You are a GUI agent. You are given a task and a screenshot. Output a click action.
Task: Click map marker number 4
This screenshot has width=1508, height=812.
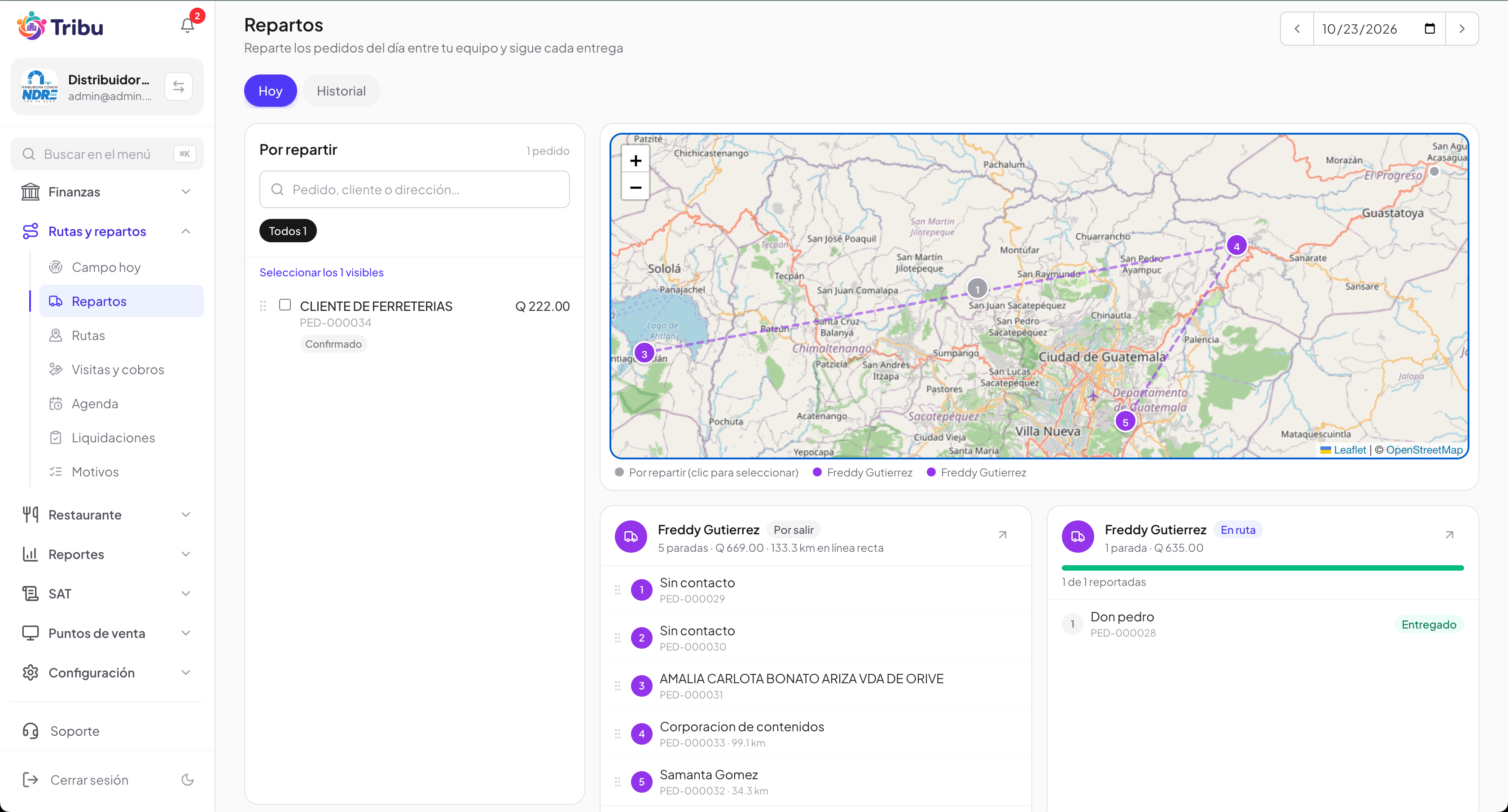coord(1236,246)
